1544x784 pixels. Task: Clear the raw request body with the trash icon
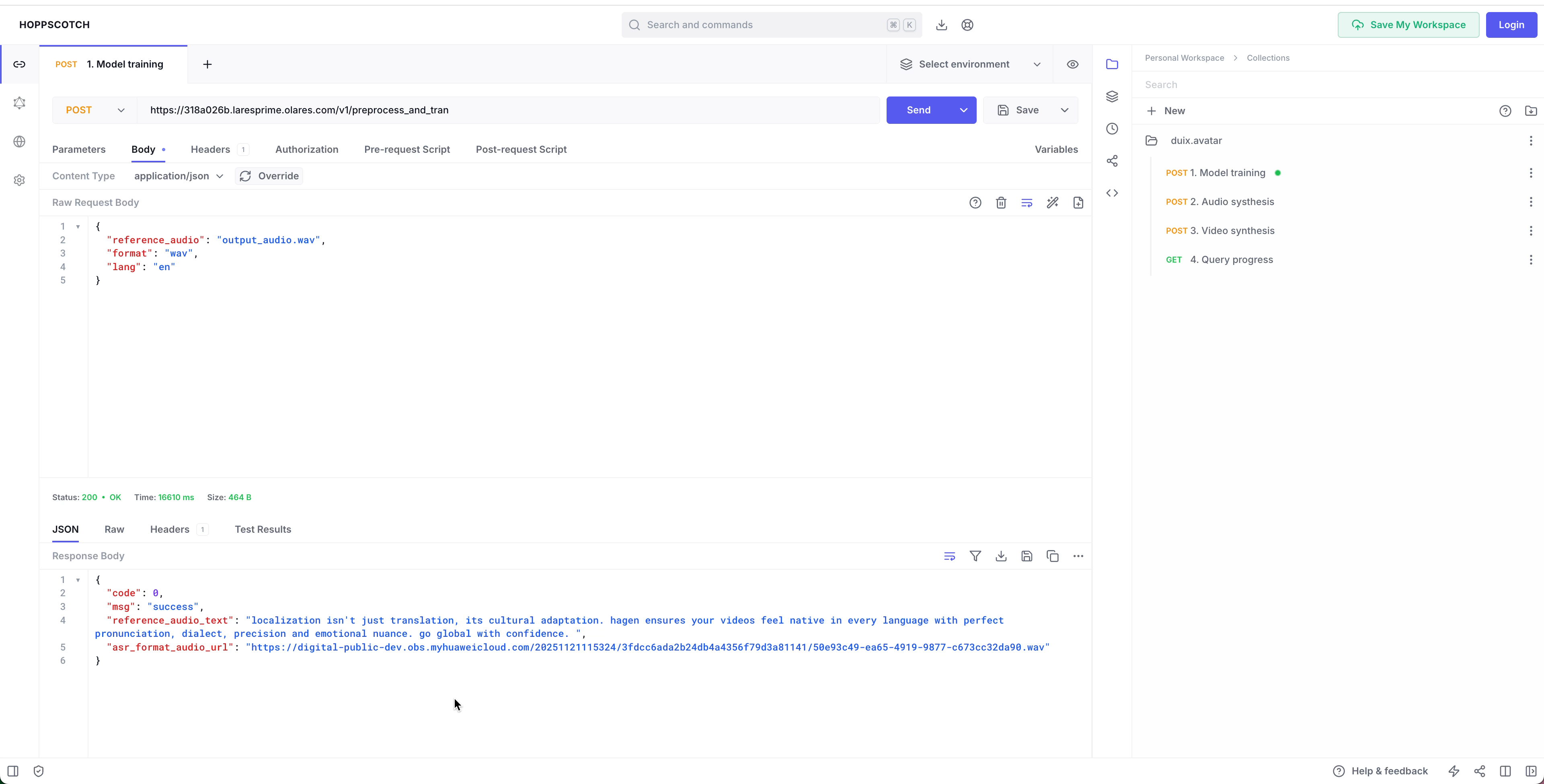coord(1001,203)
